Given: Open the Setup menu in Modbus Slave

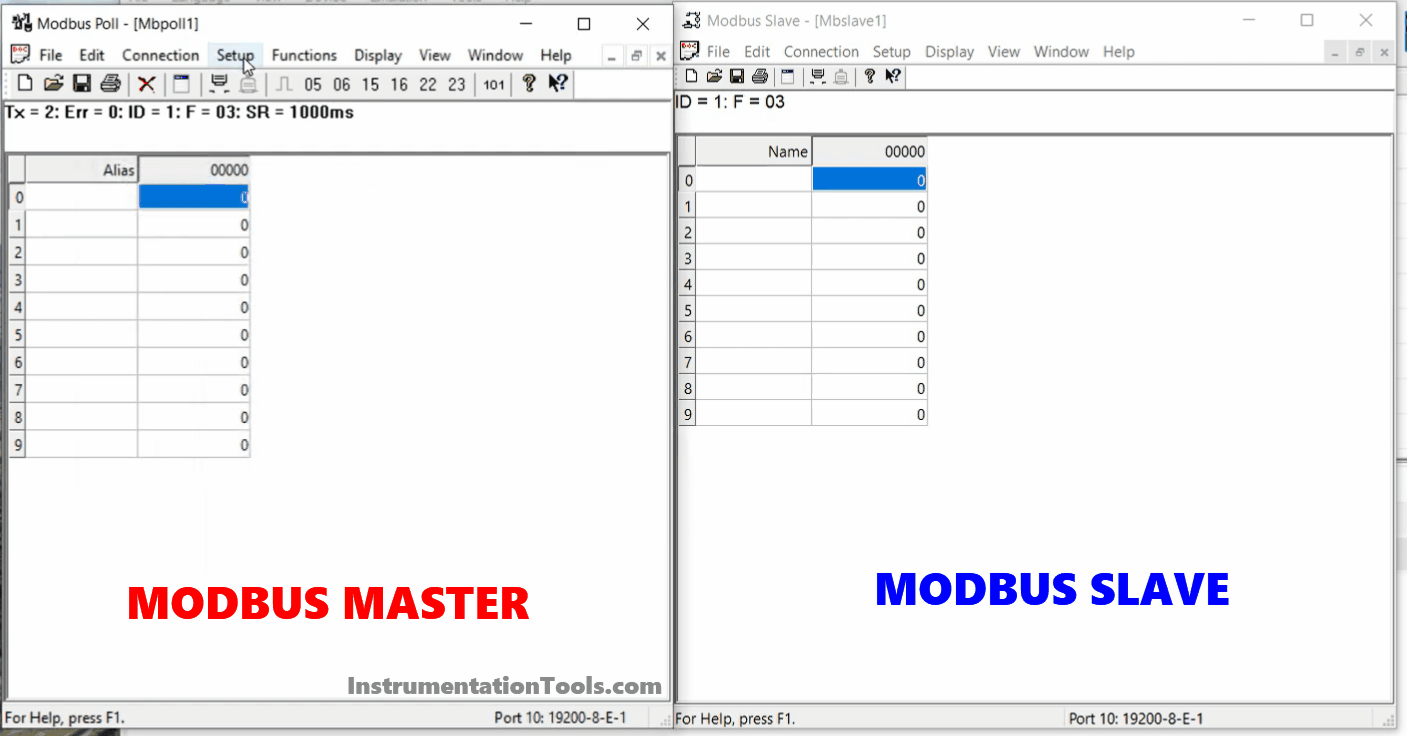Looking at the screenshot, I should click(x=892, y=51).
